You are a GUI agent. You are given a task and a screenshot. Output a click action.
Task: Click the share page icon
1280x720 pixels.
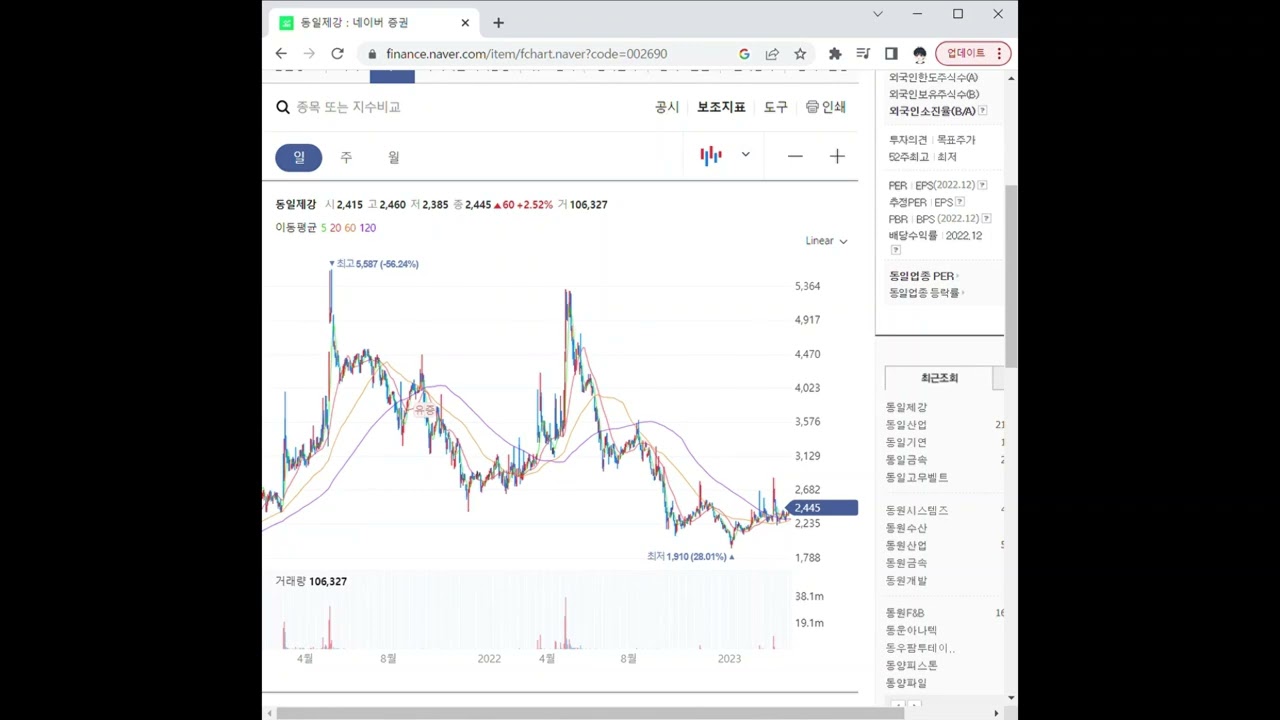[x=772, y=54]
